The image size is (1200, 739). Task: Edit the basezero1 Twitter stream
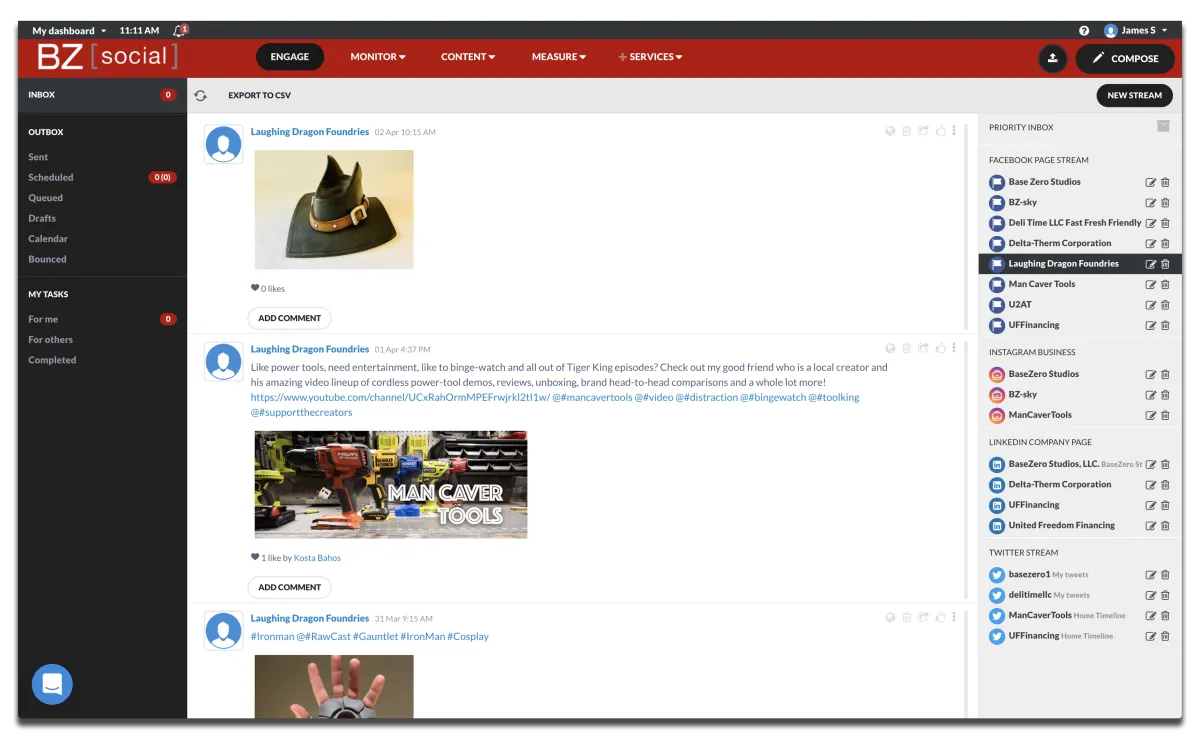tap(1150, 575)
